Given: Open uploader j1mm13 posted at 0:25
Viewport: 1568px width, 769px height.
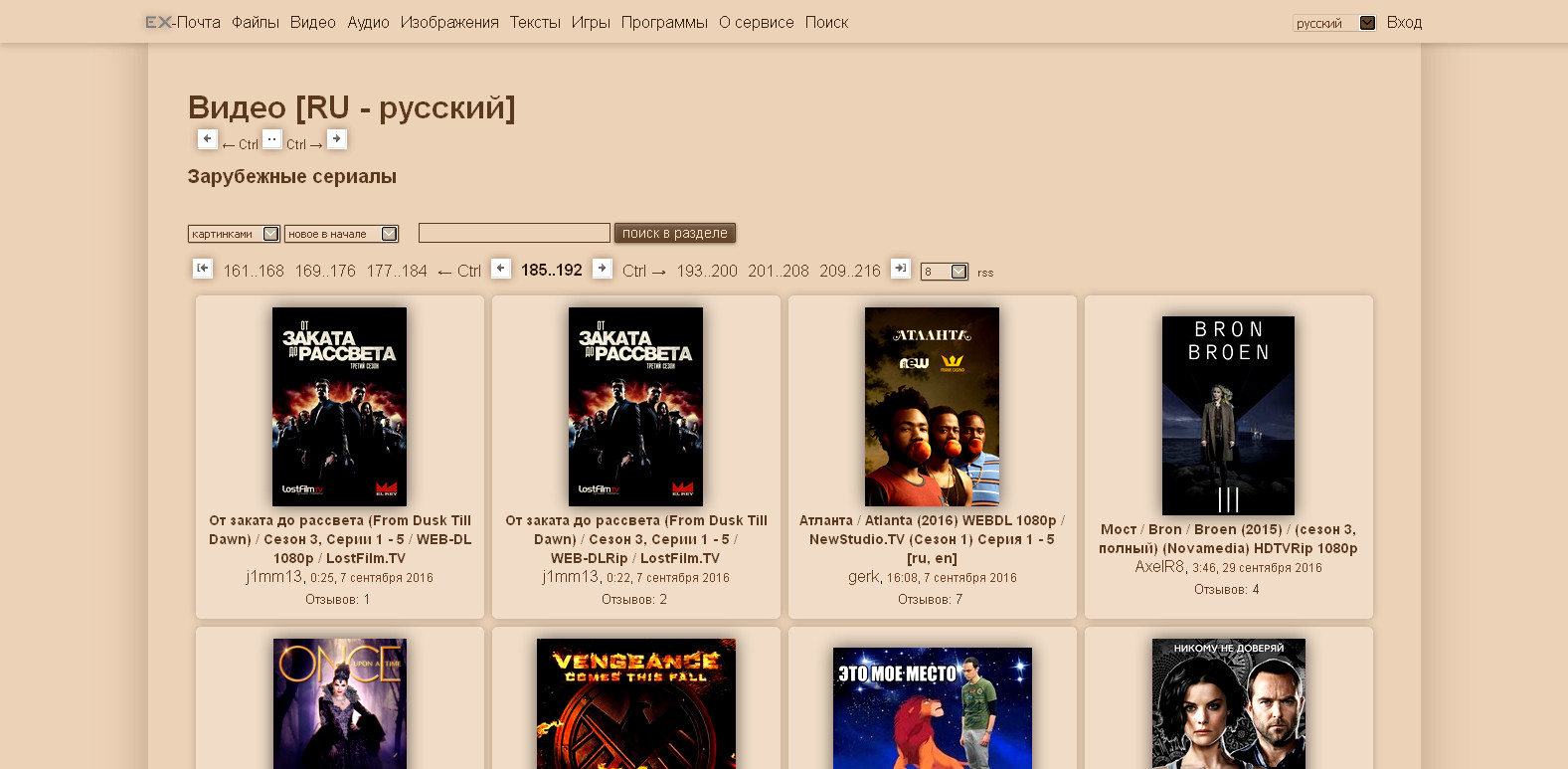Looking at the screenshot, I should tap(273, 577).
